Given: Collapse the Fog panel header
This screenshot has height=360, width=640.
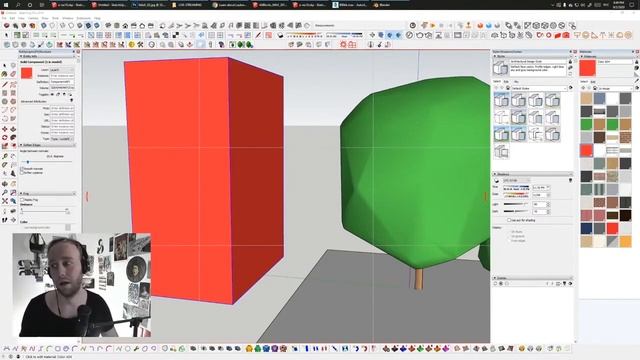Looking at the screenshot, I should pyautogui.click(x=47, y=193).
